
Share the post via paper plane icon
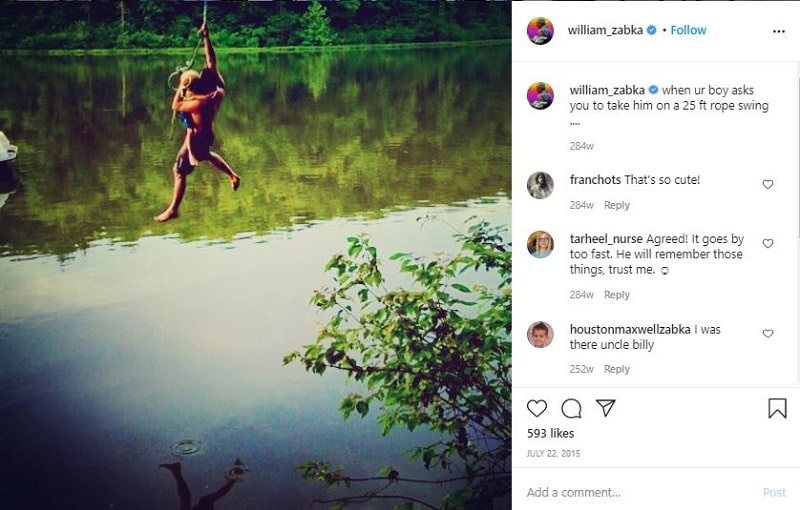(x=606, y=408)
